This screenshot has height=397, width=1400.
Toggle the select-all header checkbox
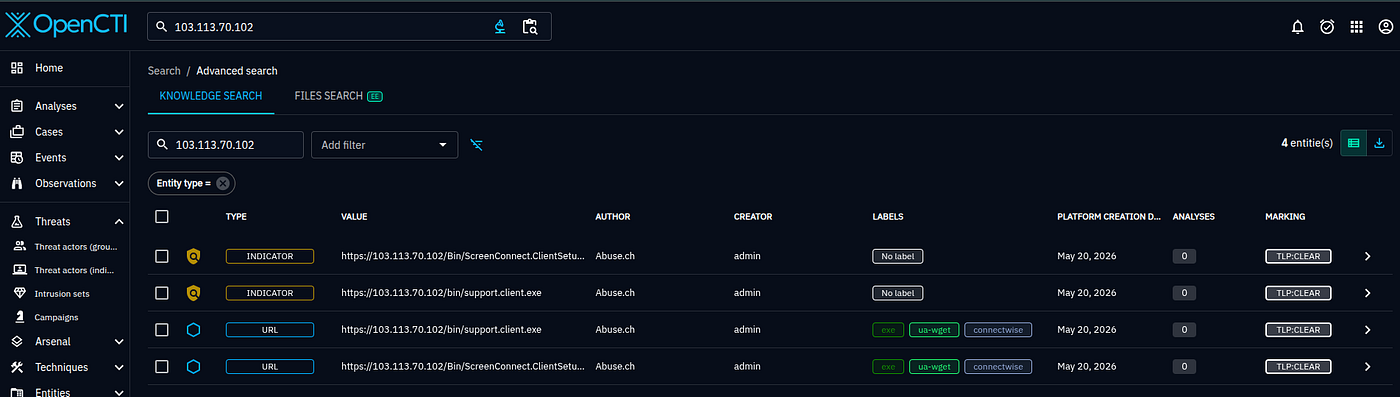[162, 216]
